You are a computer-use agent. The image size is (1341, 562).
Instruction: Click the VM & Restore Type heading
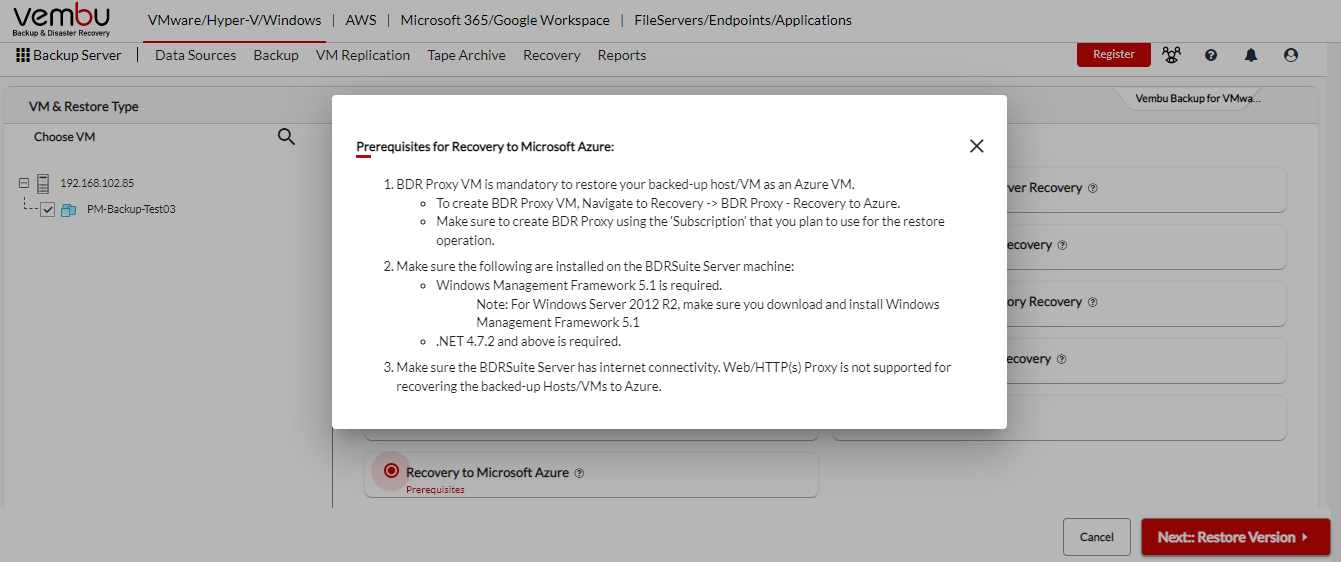[83, 106]
